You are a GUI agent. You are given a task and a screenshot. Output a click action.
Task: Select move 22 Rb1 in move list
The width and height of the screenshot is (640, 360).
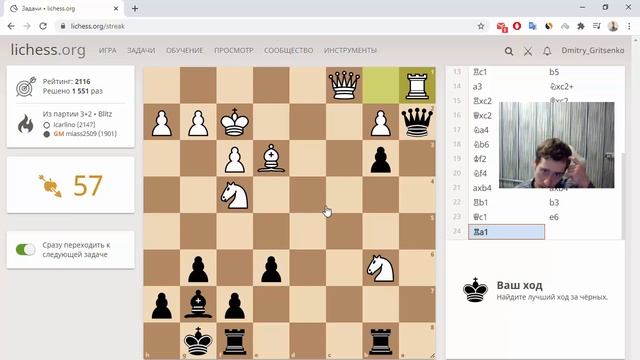coord(506,202)
